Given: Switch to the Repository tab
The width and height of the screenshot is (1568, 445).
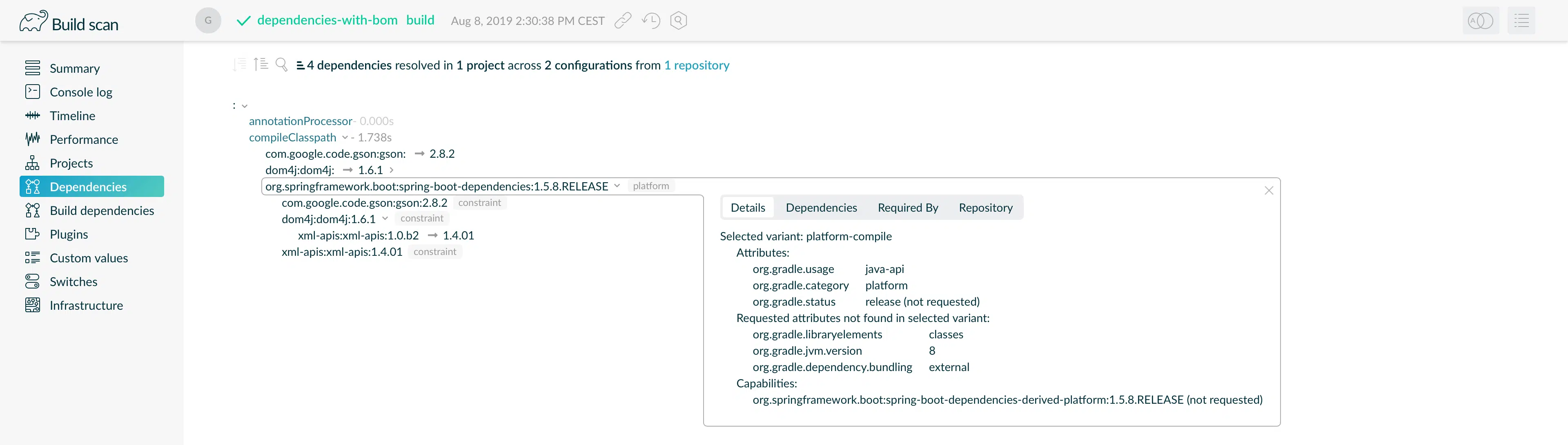Looking at the screenshot, I should coord(985,208).
